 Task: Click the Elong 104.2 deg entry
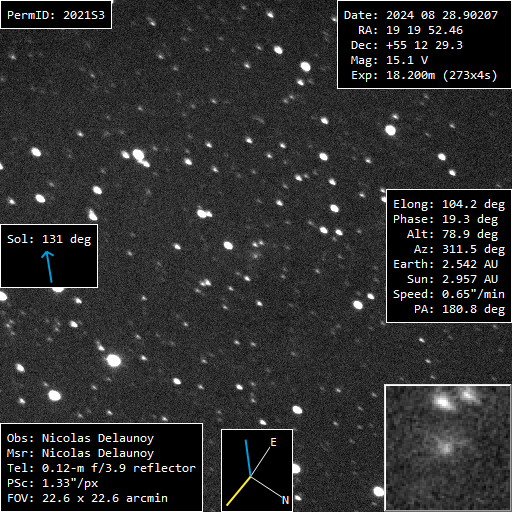pyautogui.click(x=449, y=204)
